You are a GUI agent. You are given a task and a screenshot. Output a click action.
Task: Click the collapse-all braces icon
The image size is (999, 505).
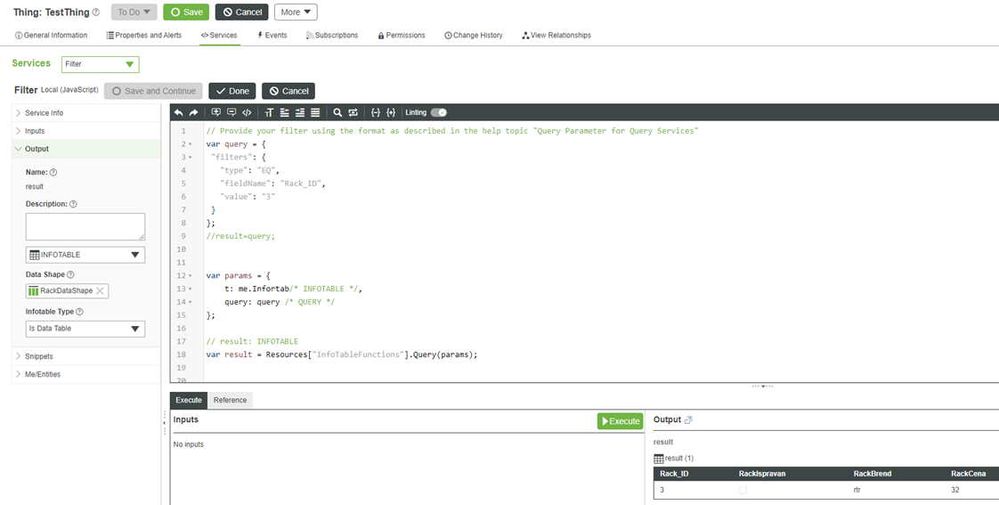375,113
